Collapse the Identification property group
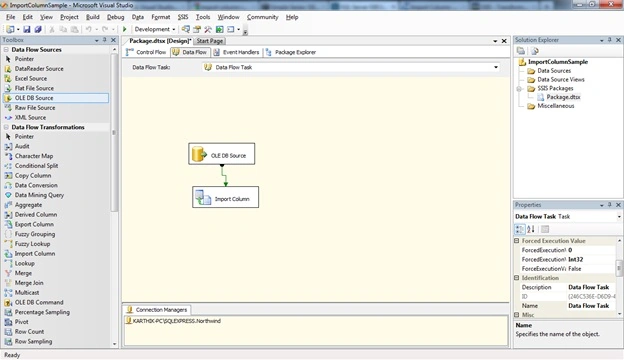624x360 pixels. [x=517, y=278]
